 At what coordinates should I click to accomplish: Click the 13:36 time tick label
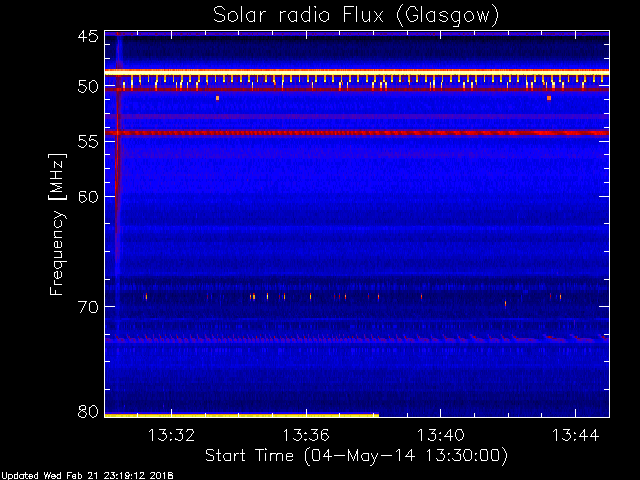click(306, 435)
